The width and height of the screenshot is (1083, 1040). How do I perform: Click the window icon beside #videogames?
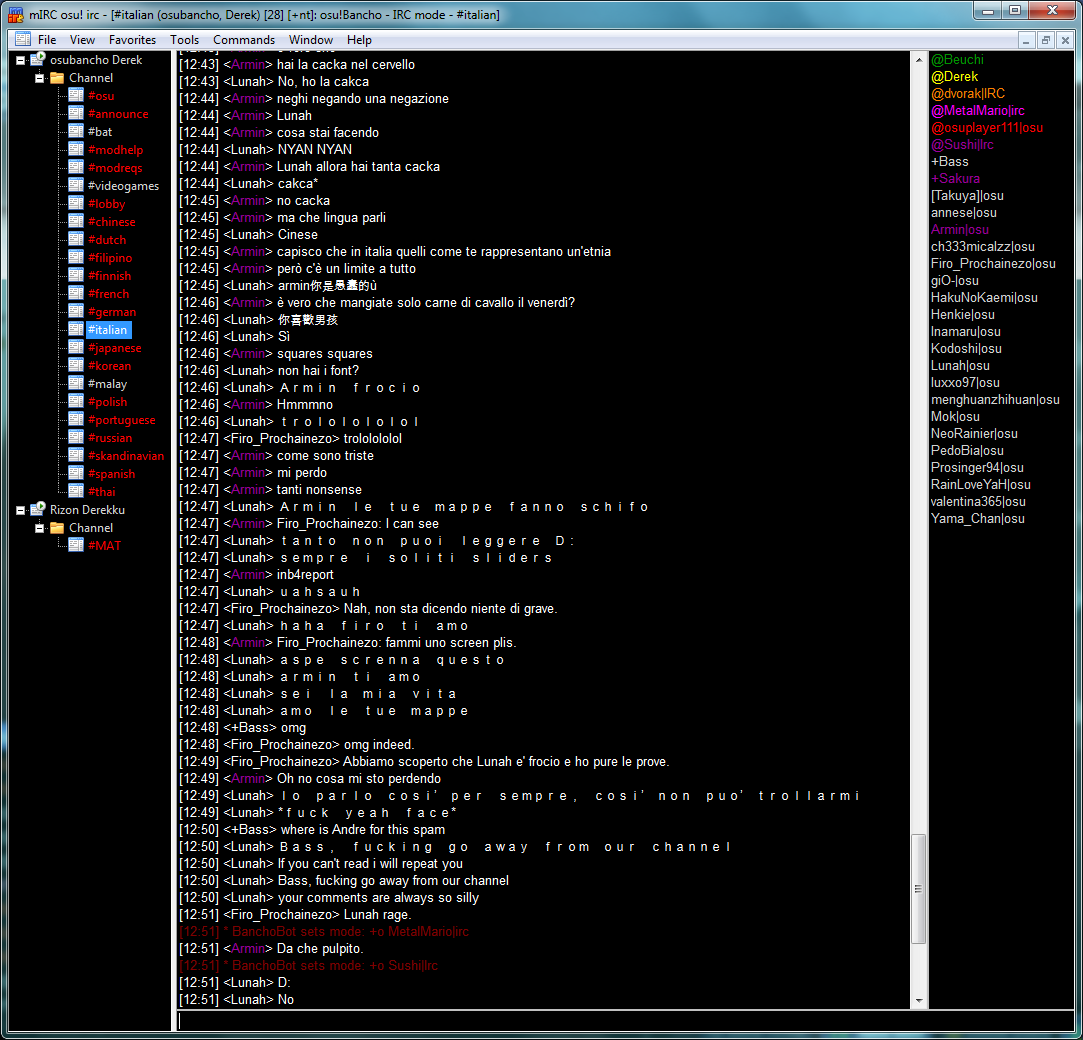click(76, 186)
